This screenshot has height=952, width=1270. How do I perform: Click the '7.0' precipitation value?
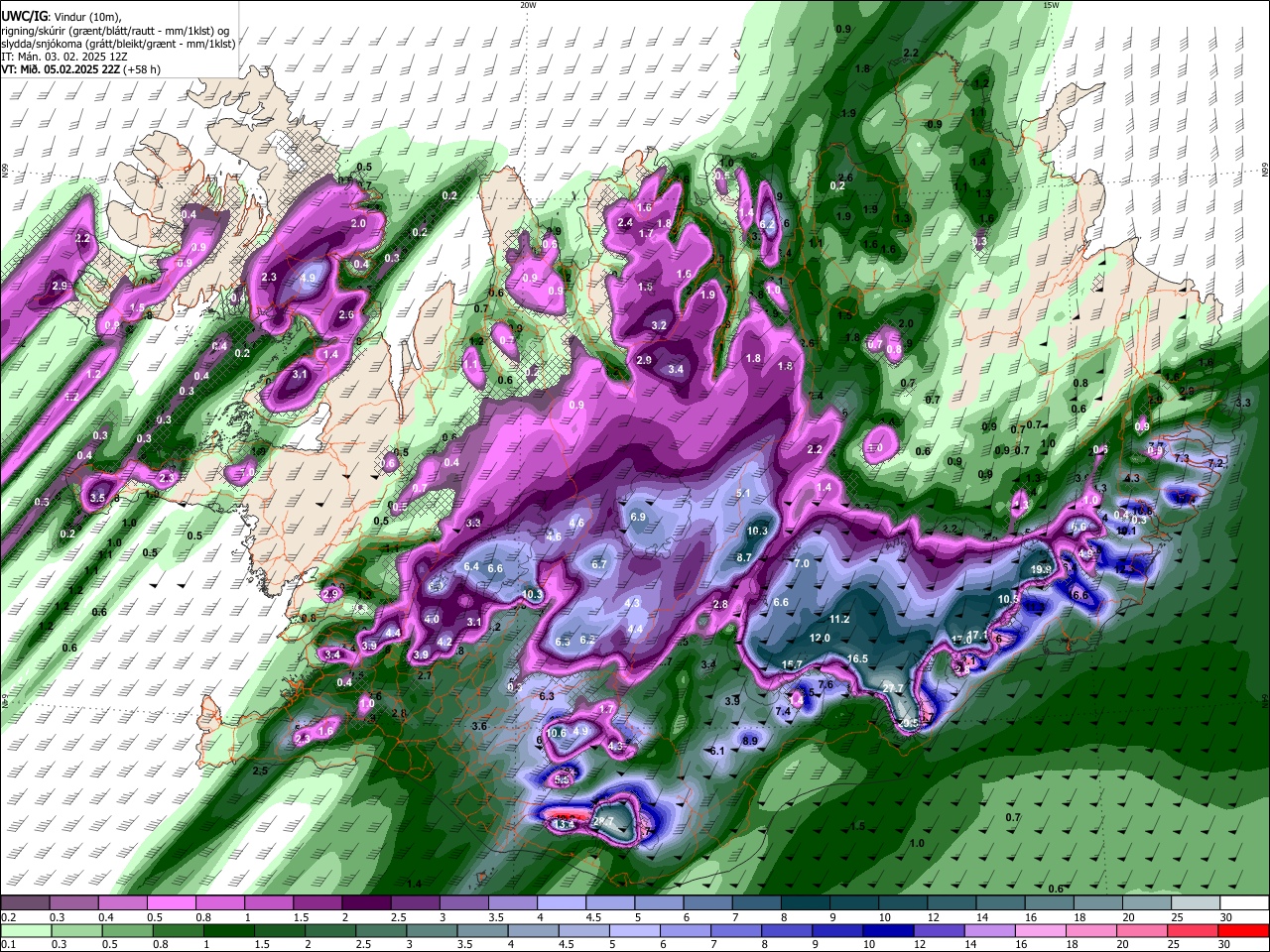(802, 563)
